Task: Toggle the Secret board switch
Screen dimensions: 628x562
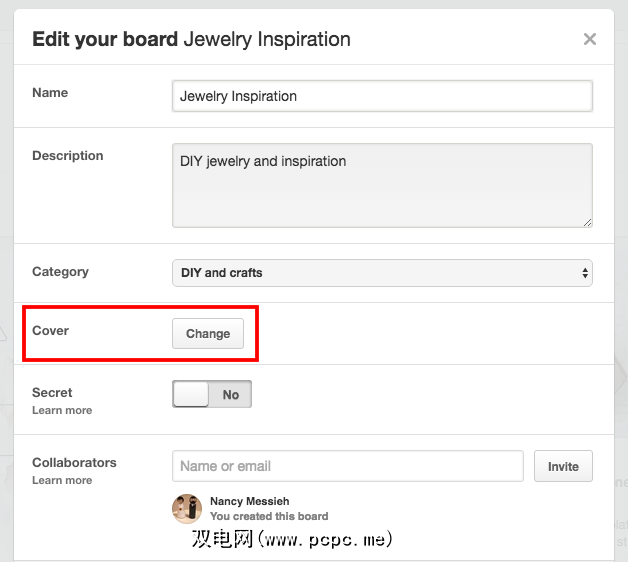Action: [212, 395]
